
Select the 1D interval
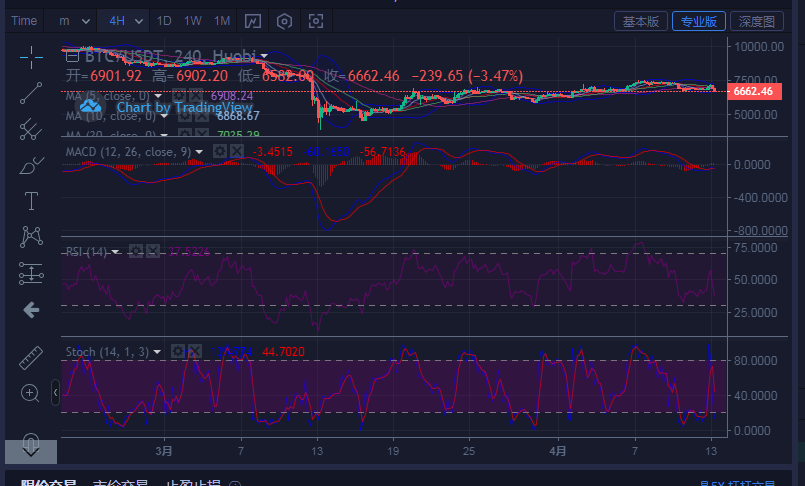coord(164,21)
